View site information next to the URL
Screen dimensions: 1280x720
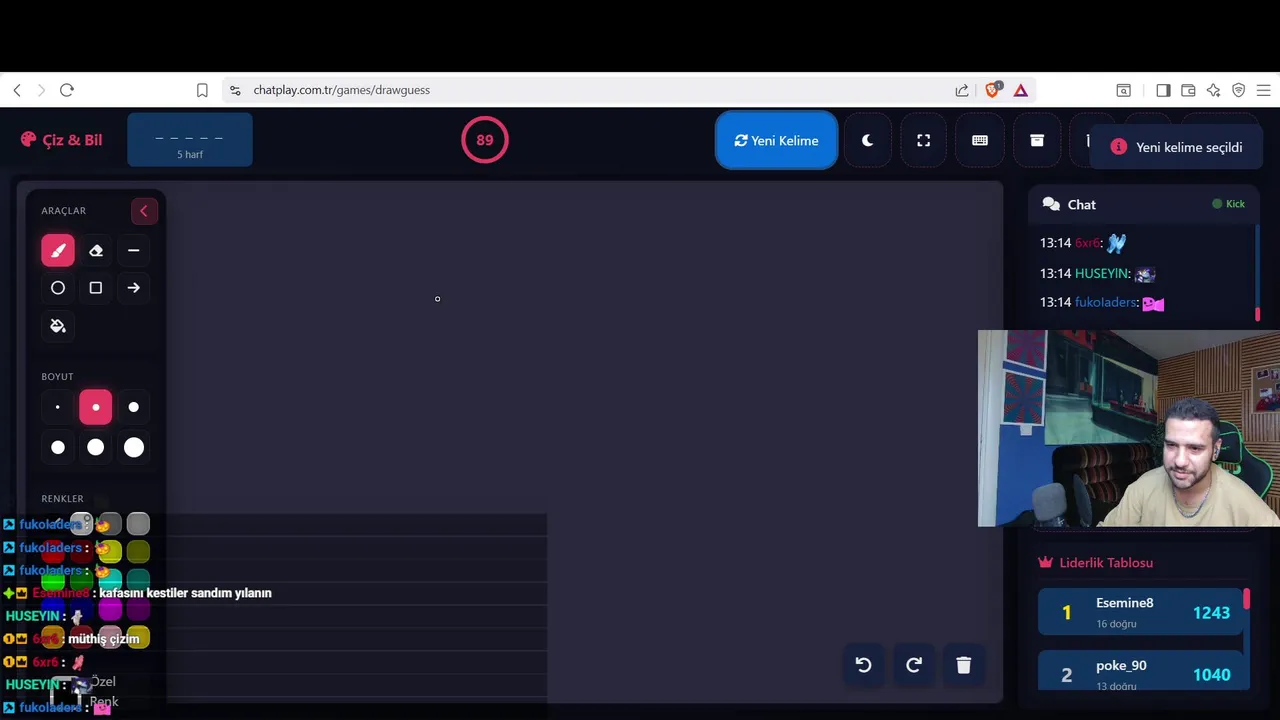click(x=235, y=90)
